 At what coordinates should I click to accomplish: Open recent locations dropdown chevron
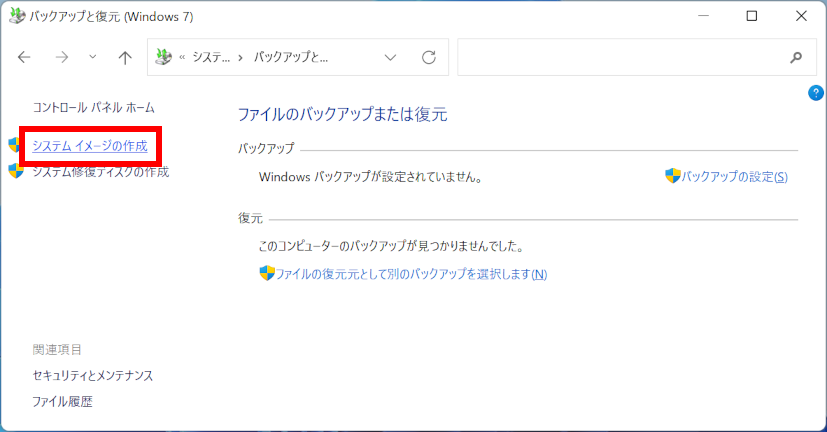coord(92,56)
